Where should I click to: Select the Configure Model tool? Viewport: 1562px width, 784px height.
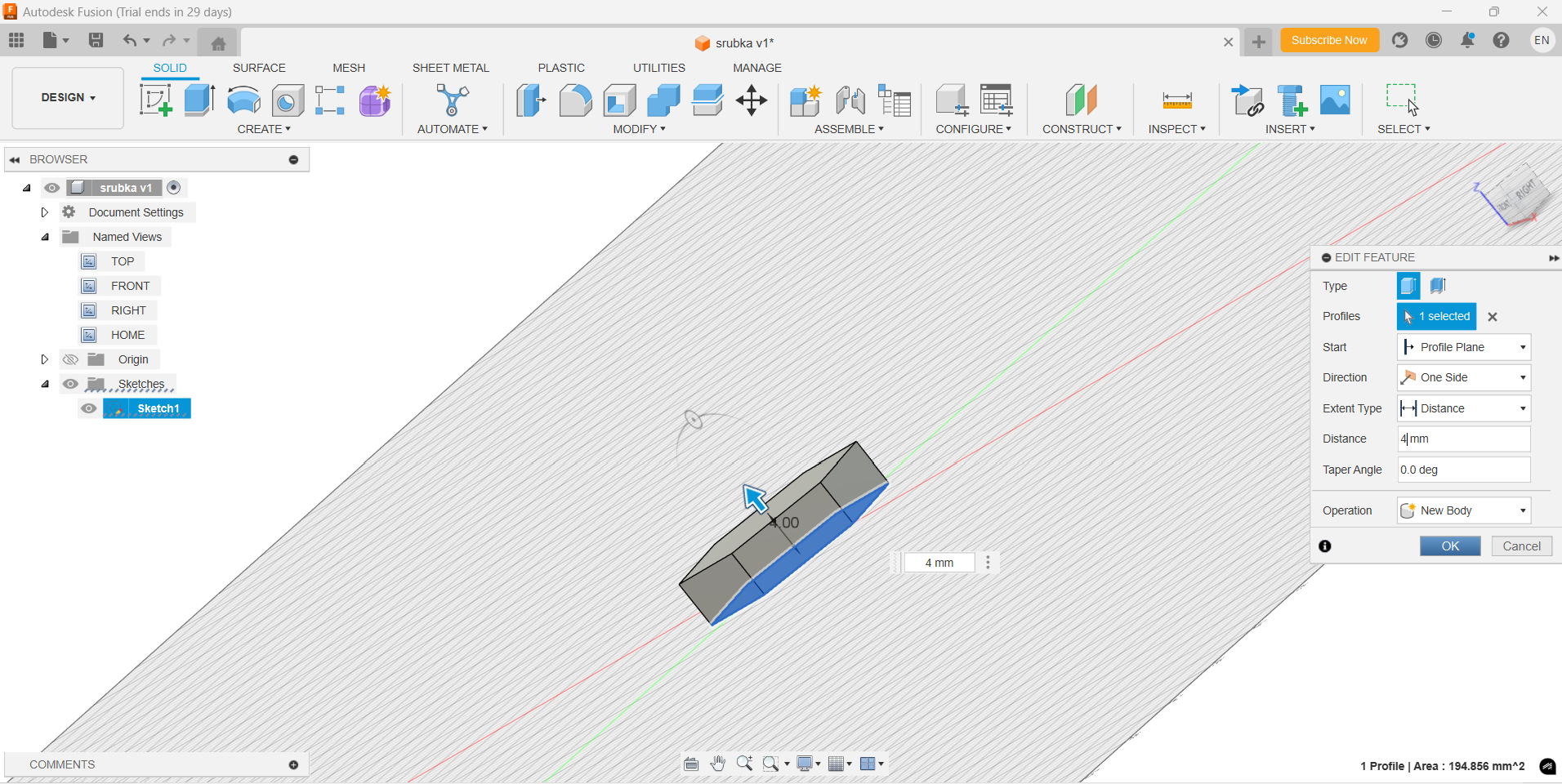pyautogui.click(x=952, y=100)
